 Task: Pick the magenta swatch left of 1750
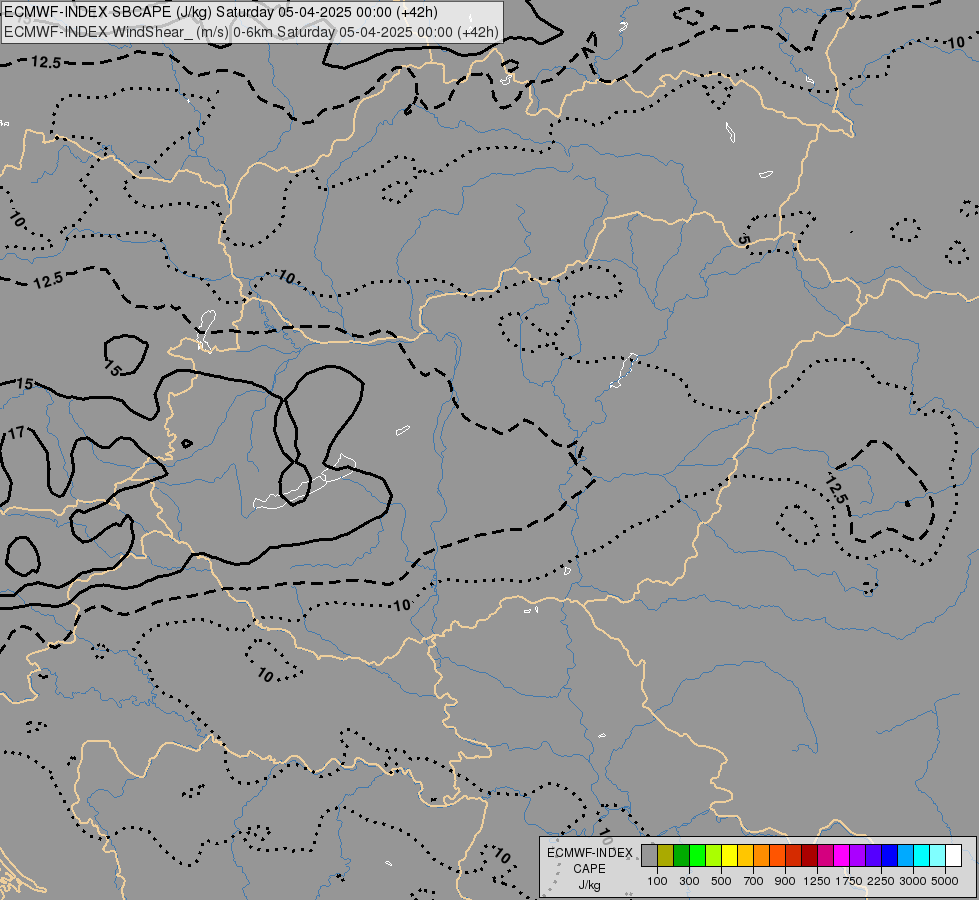click(842, 855)
